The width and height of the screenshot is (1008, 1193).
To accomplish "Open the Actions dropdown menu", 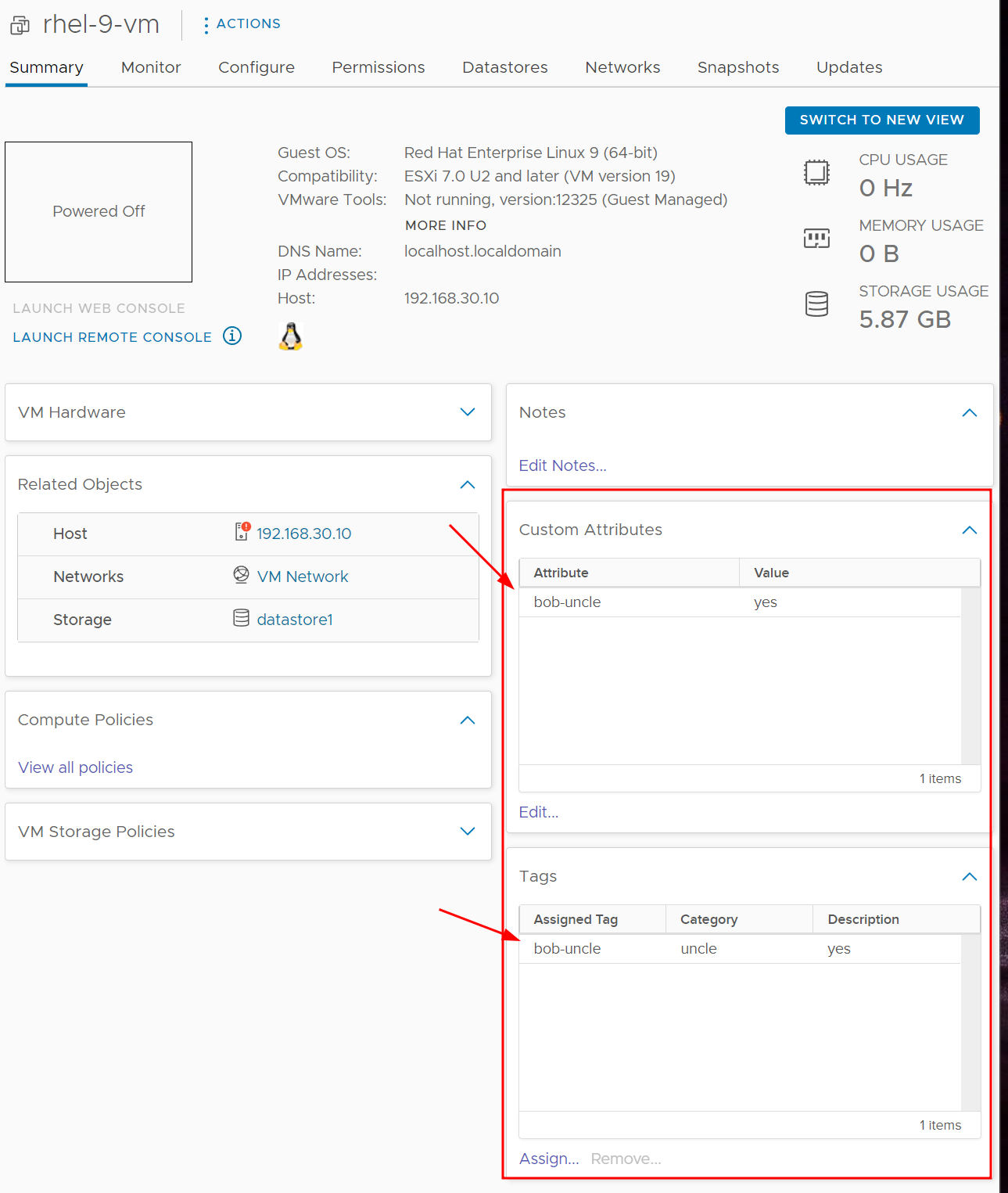I will pyautogui.click(x=242, y=24).
